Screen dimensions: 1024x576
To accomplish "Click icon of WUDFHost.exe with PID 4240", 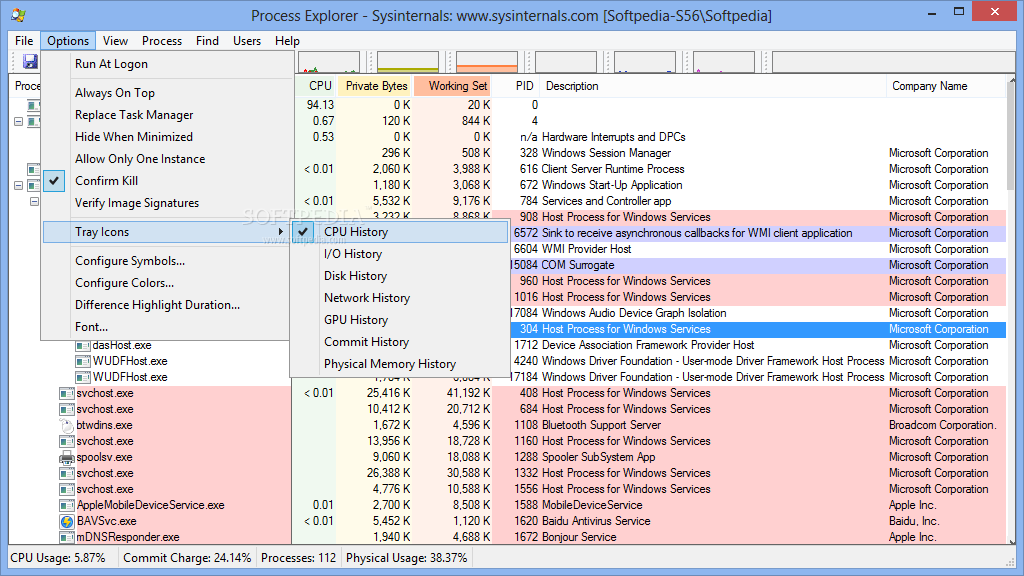I will [82, 361].
